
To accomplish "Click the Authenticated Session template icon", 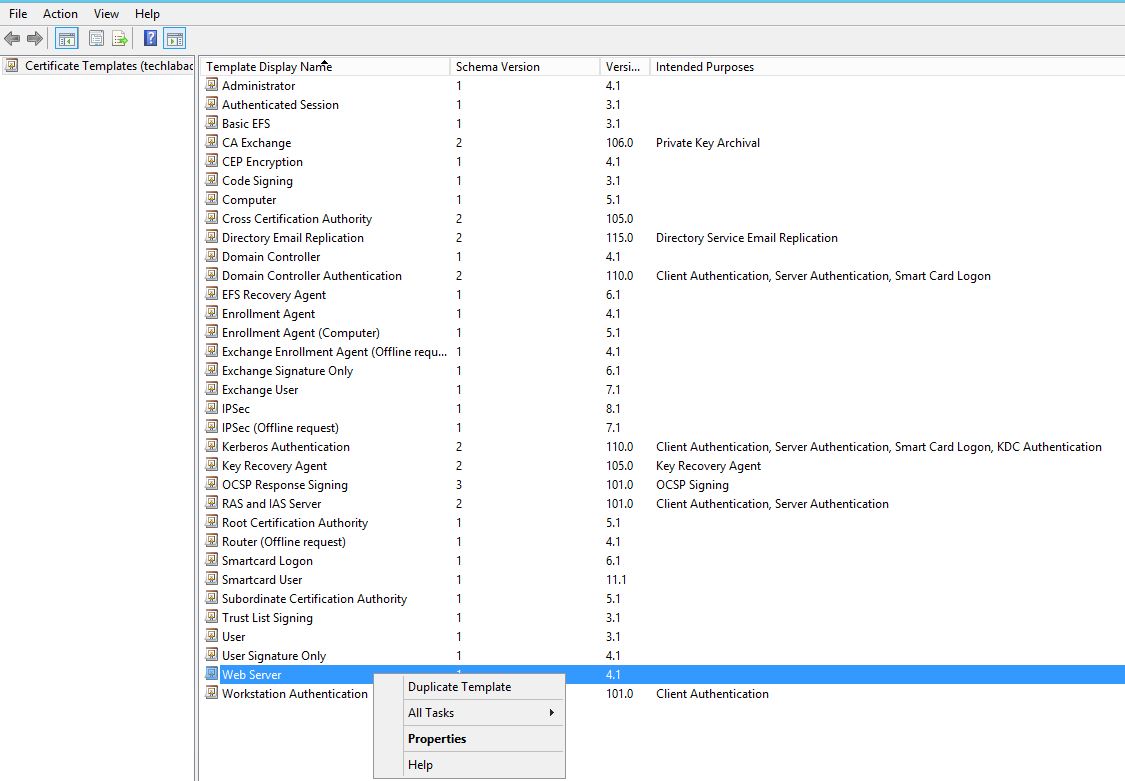I will (212, 104).
